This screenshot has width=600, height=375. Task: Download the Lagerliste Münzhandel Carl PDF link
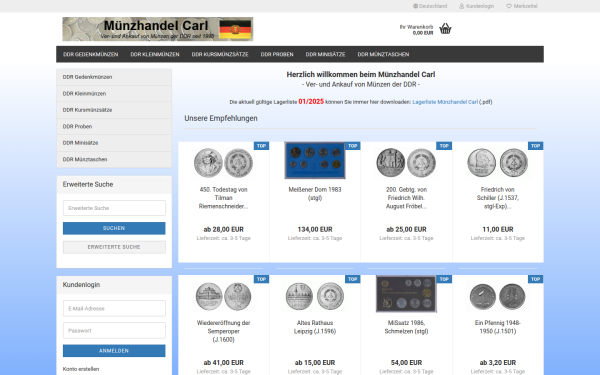pos(445,102)
